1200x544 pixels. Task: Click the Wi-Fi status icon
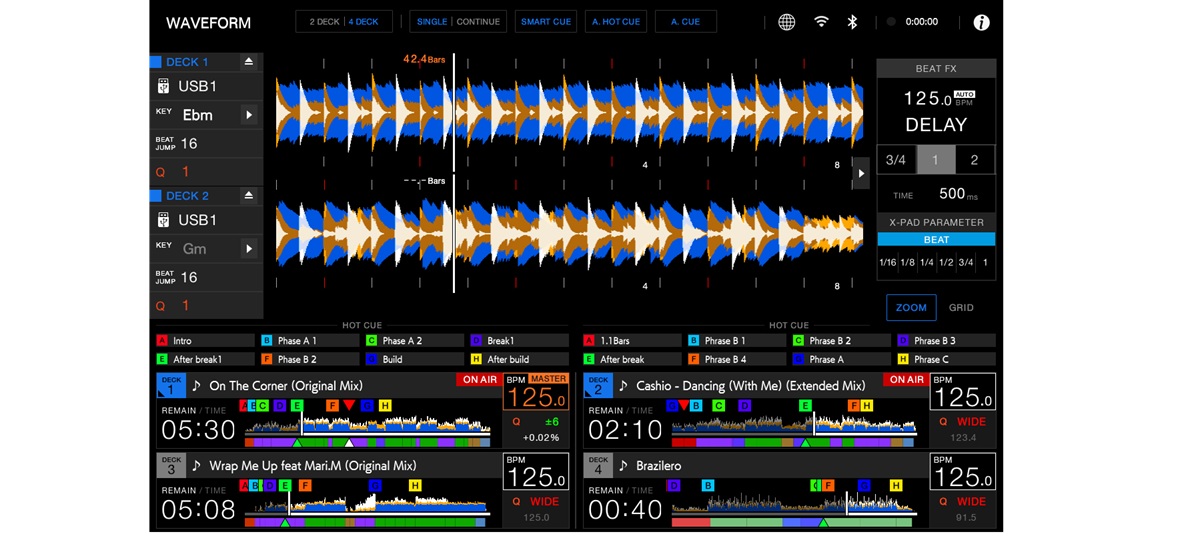coord(821,22)
